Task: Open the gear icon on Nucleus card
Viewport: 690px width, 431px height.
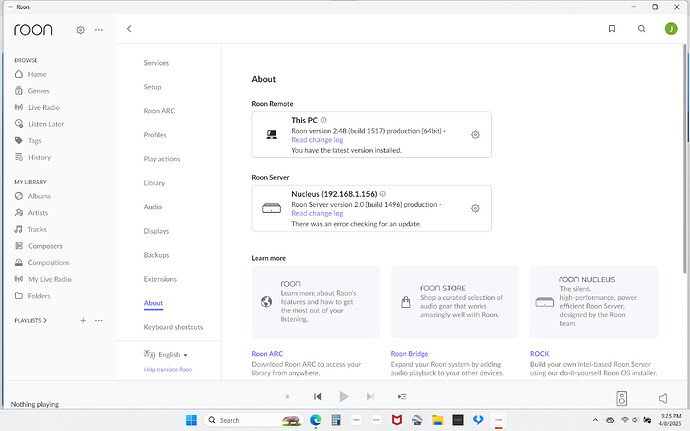Action: point(475,208)
